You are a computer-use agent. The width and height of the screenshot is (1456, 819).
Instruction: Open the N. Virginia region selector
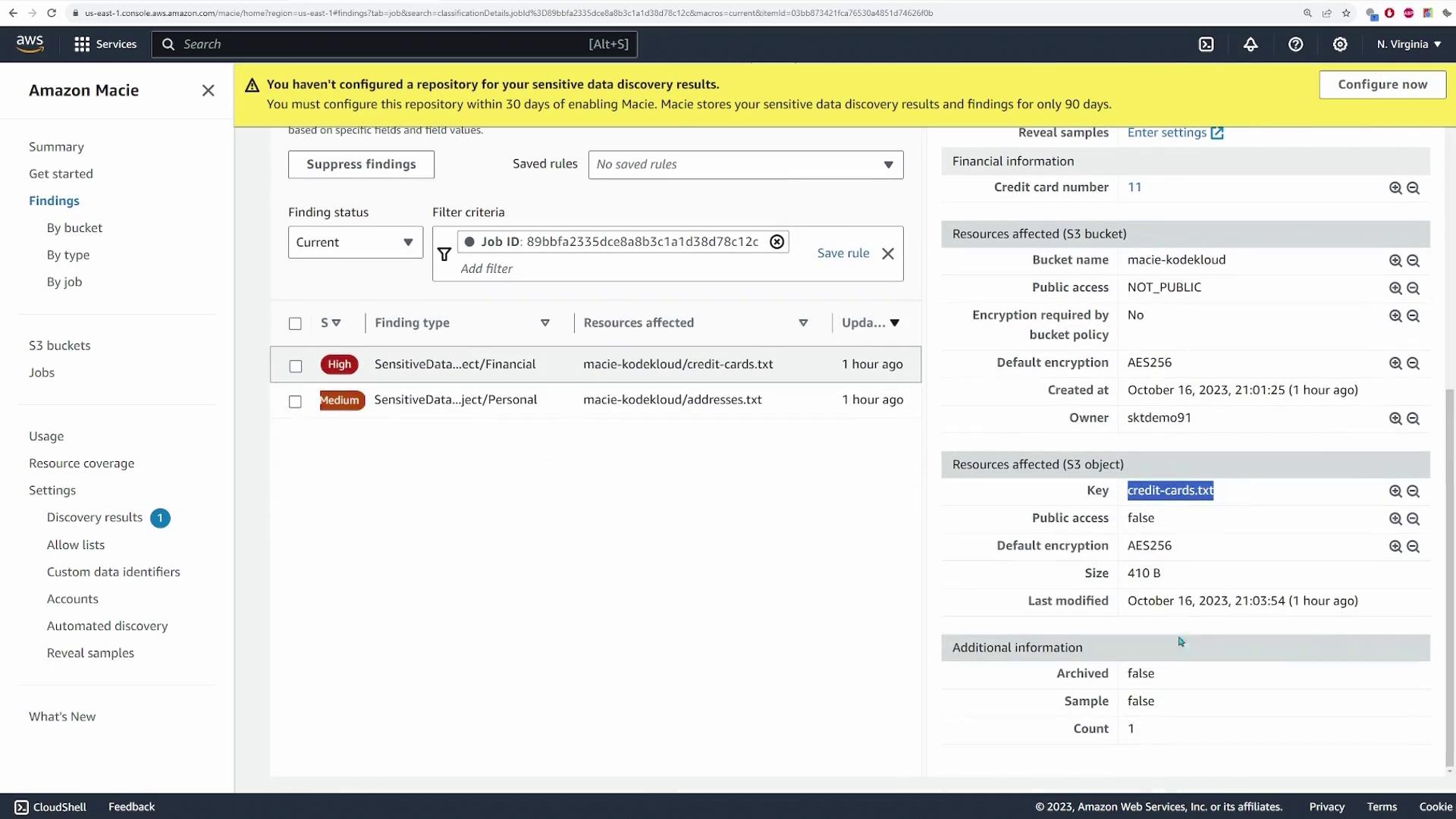pos(1408,45)
